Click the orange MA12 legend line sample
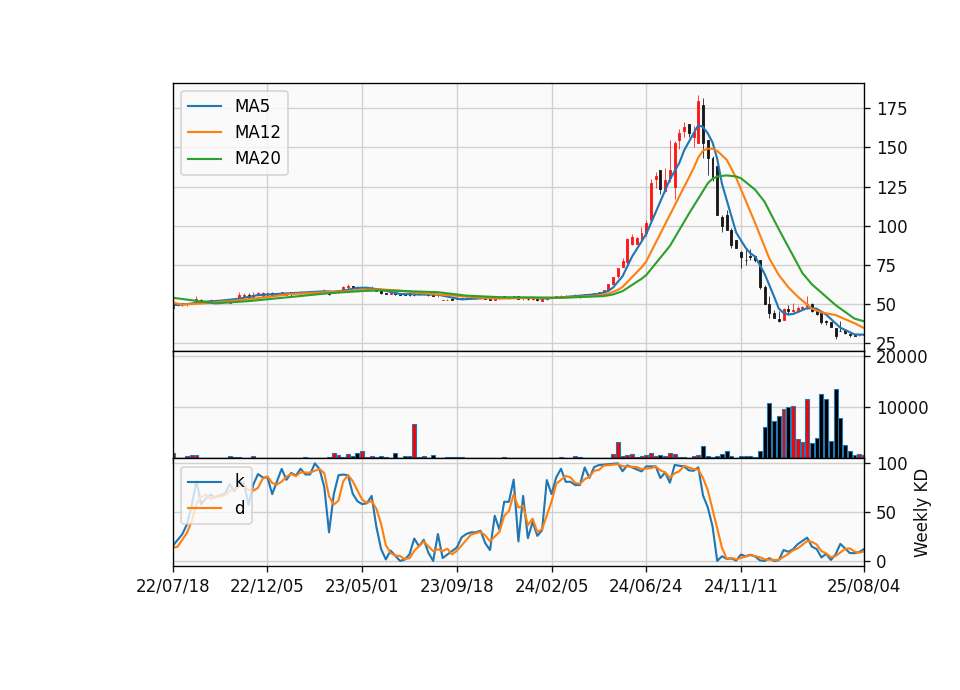The image size is (960, 690). [204, 132]
